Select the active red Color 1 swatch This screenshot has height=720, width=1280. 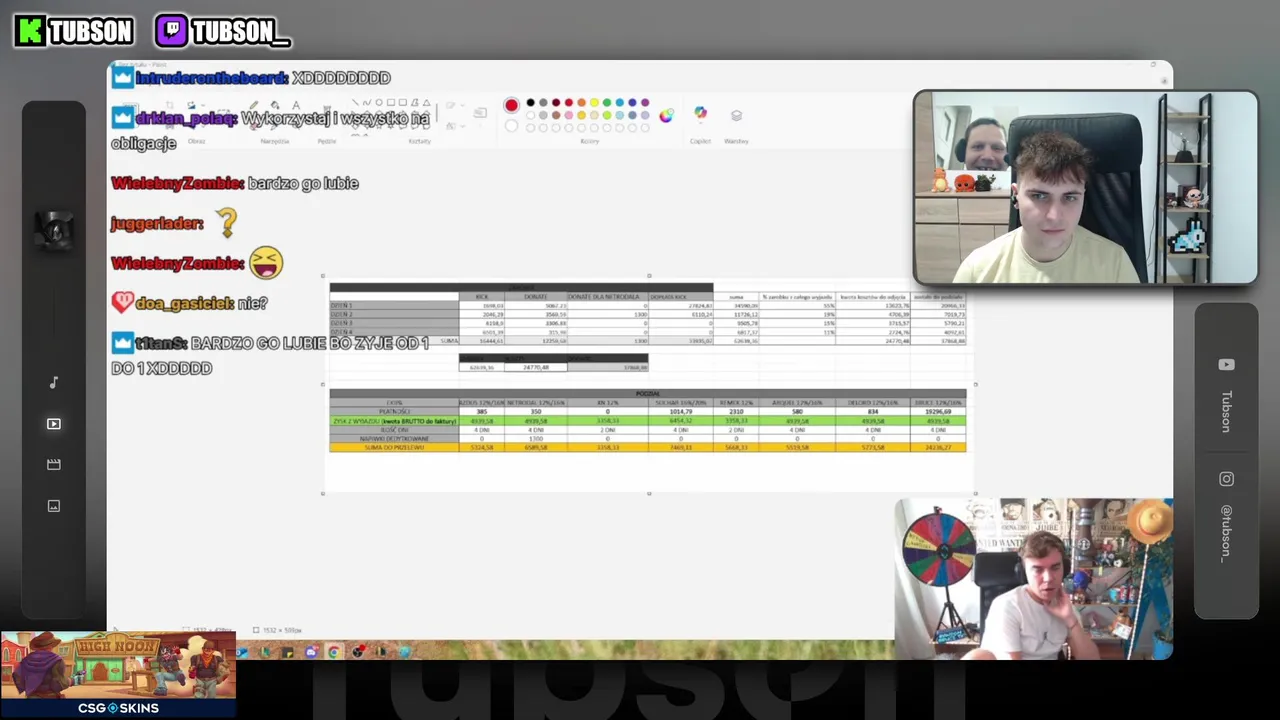coord(511,105)
